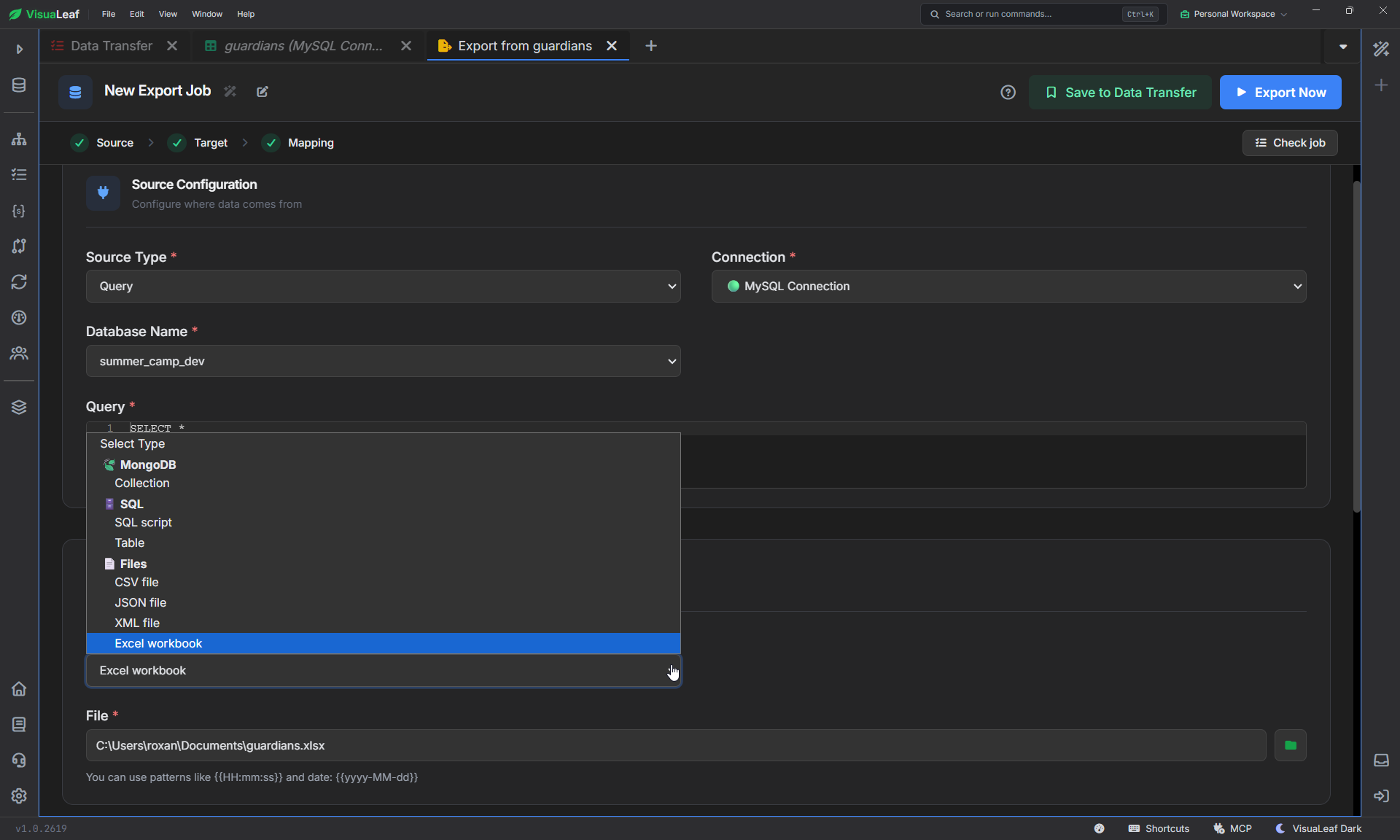Image resolution: width=1400 pixels, height=840 pixels.
Task: Click the search or run commands box
Action: point(1043,14)
